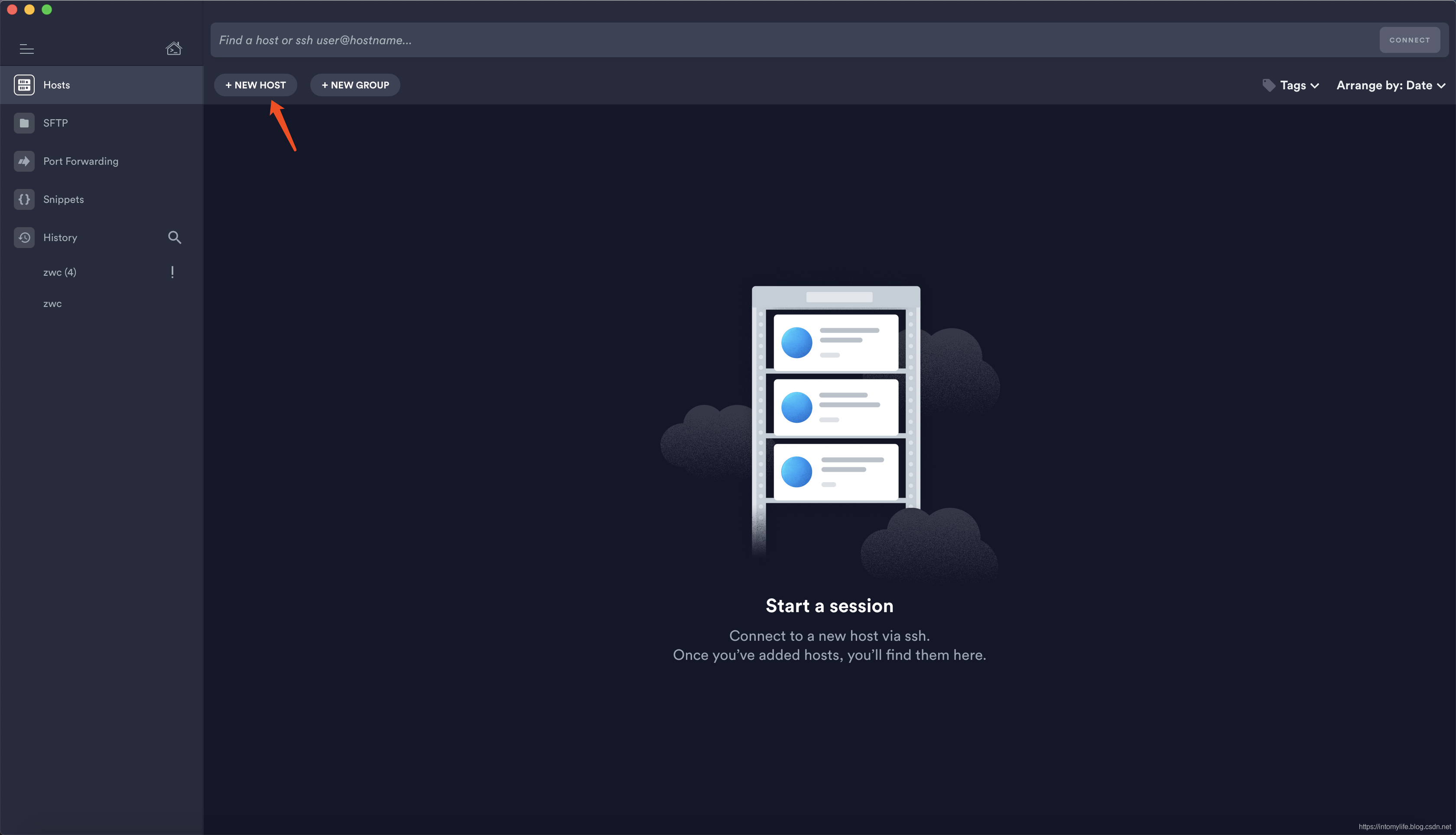Viewport: 1456px width, 835px height.
Task: Open Arrange by: Date dropdown
Action: [1390, 85]
